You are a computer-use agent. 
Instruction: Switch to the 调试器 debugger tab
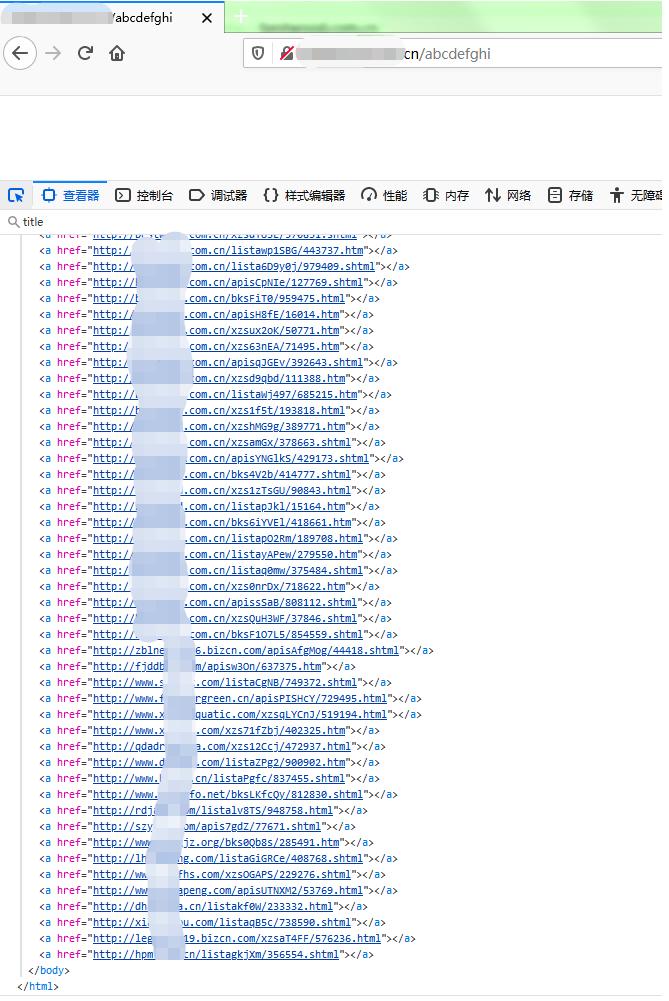(x=218, y=195)
